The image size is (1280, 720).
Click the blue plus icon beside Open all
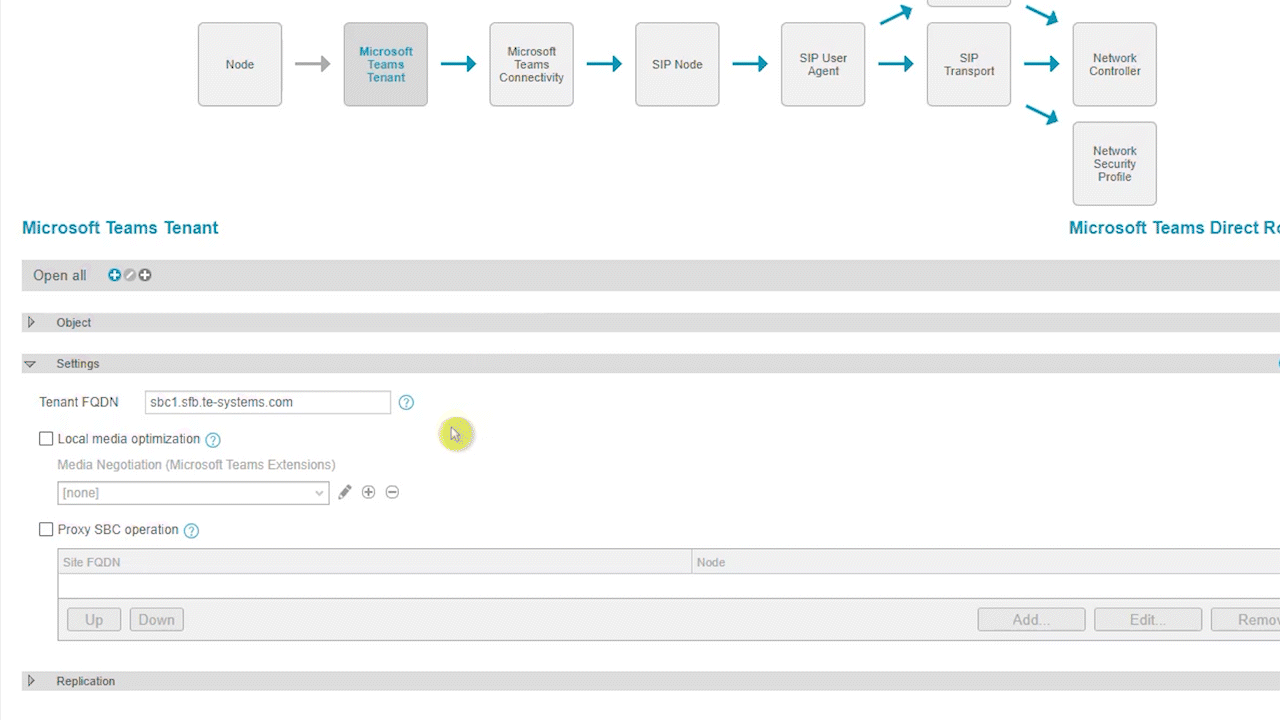pyautogui.click(x=114, y=275)
